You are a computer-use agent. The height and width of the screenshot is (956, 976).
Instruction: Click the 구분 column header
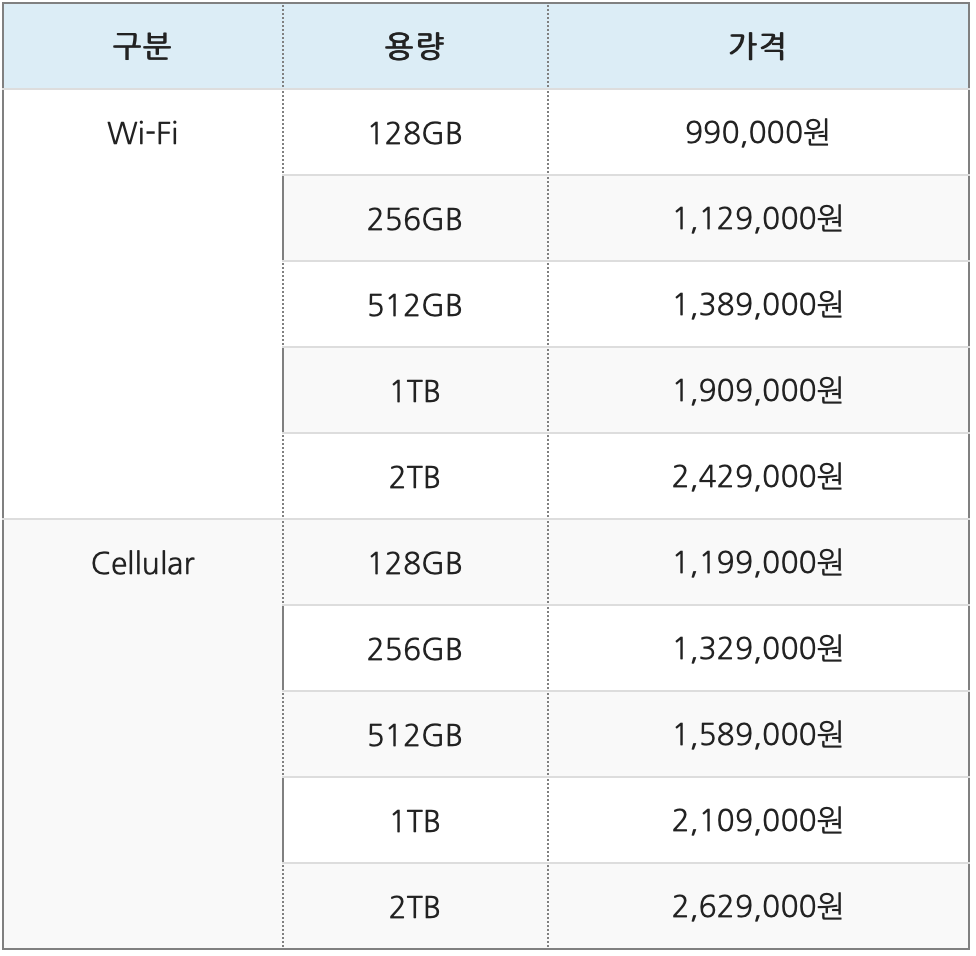145,45
